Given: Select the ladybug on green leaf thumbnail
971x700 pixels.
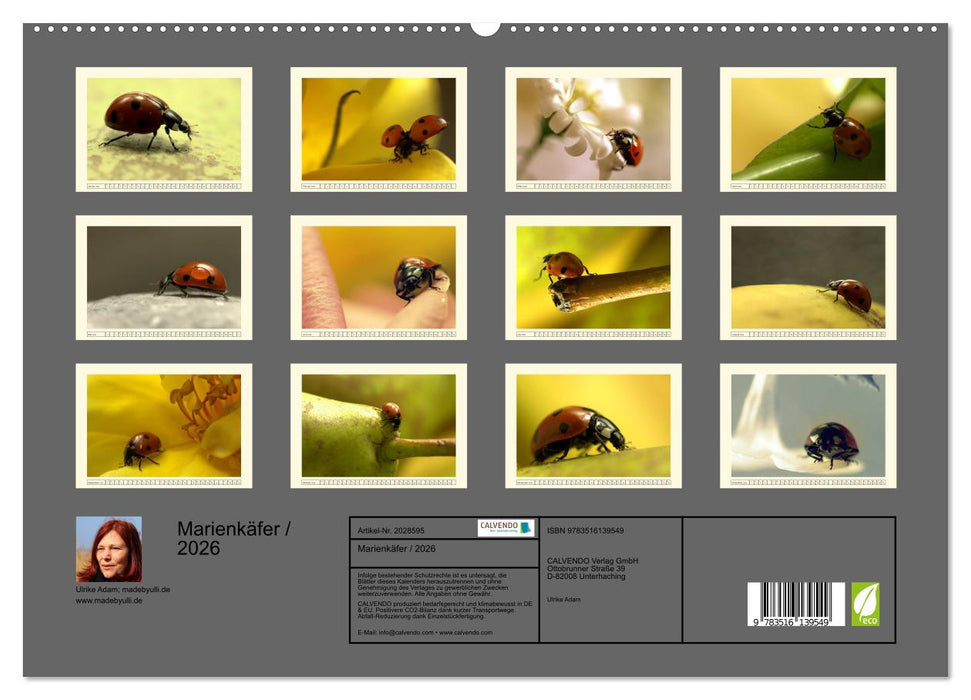Looking at the screenshot, I should [x=808, y=129].
